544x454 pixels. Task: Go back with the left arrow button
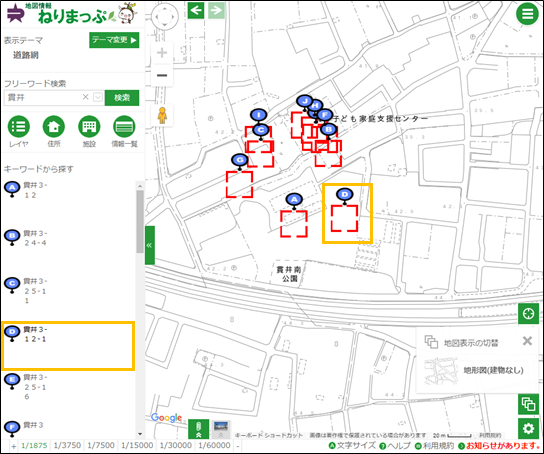coord(196,10)
